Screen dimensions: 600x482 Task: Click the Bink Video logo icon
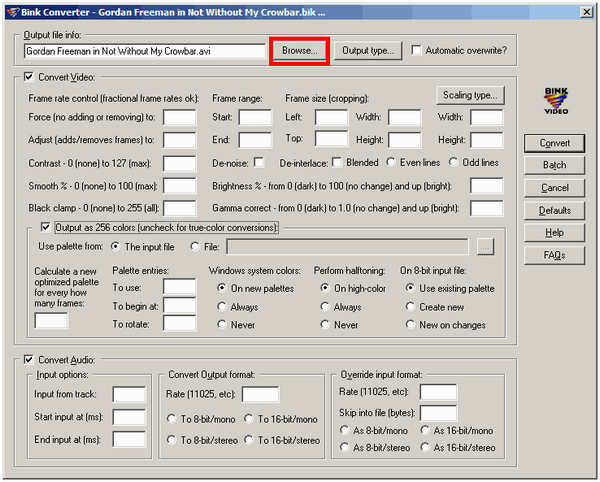pyautogui.click(x=556, y=101)
